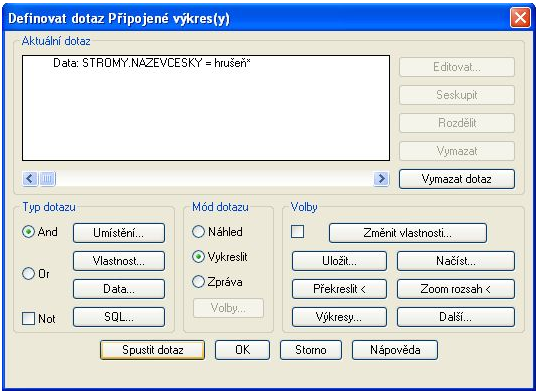Open the SQL query dialog
The height and width of the screenshot is (392, 538).
(119, 317)
